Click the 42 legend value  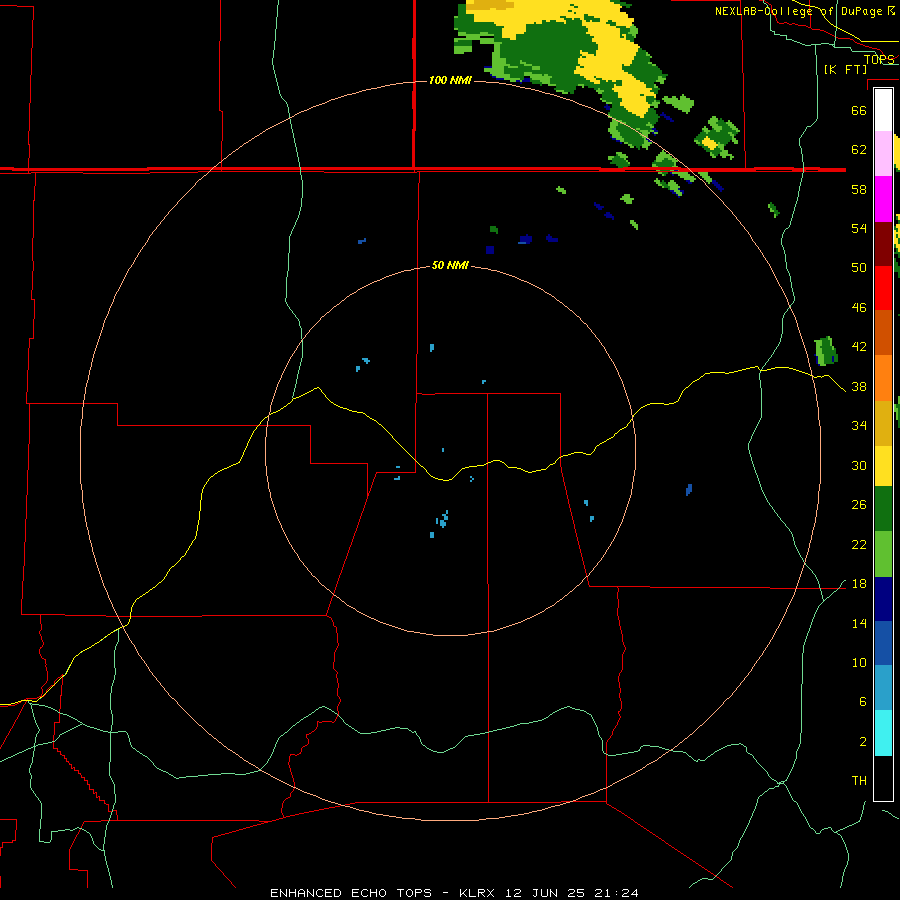pos(859,347)
